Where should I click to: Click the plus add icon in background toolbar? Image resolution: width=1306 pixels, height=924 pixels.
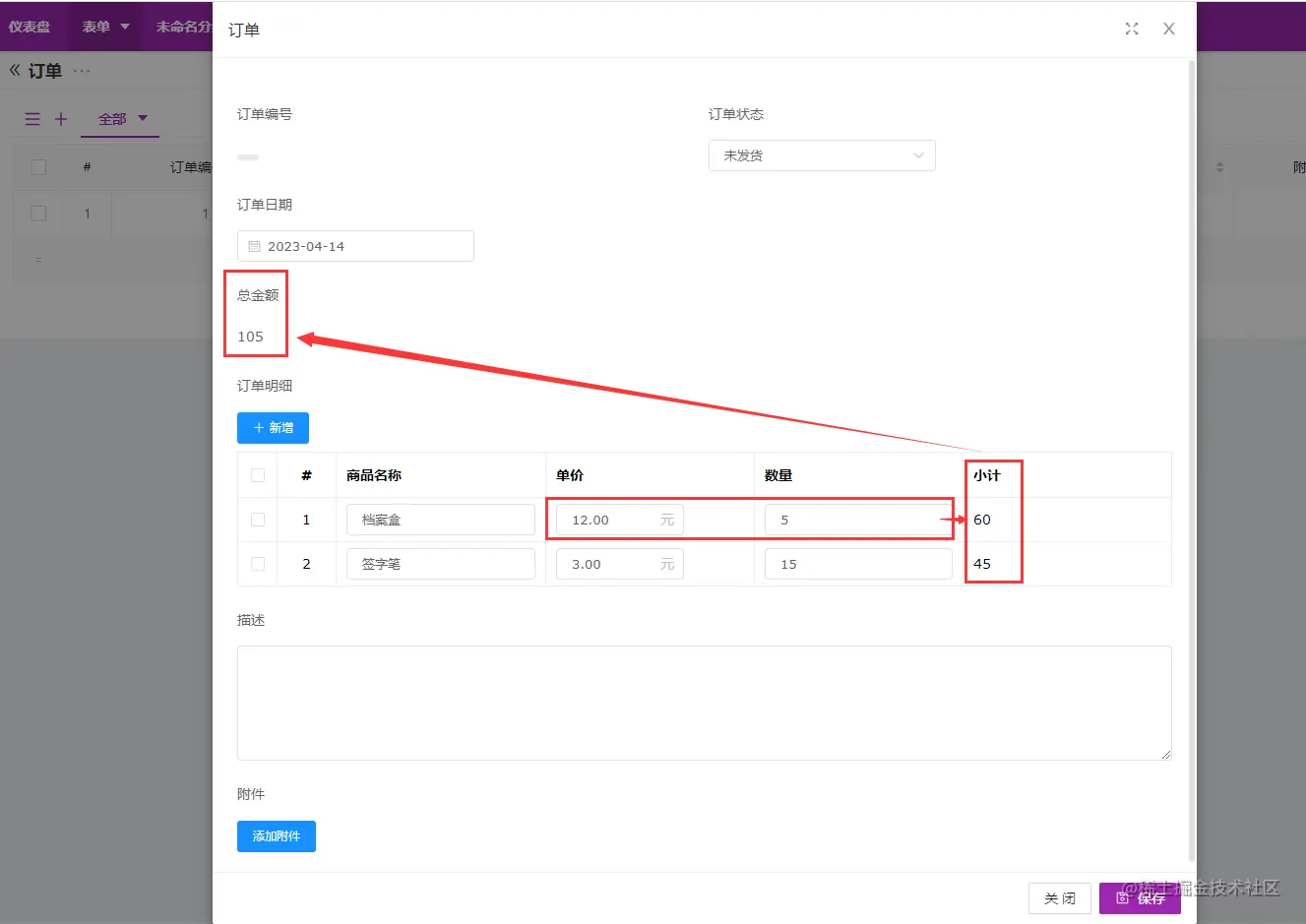coord(61,119)
